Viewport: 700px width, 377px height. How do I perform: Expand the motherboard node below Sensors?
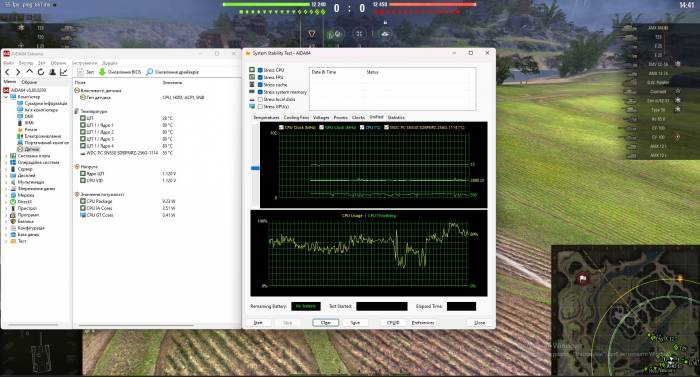tap(6, 156)
